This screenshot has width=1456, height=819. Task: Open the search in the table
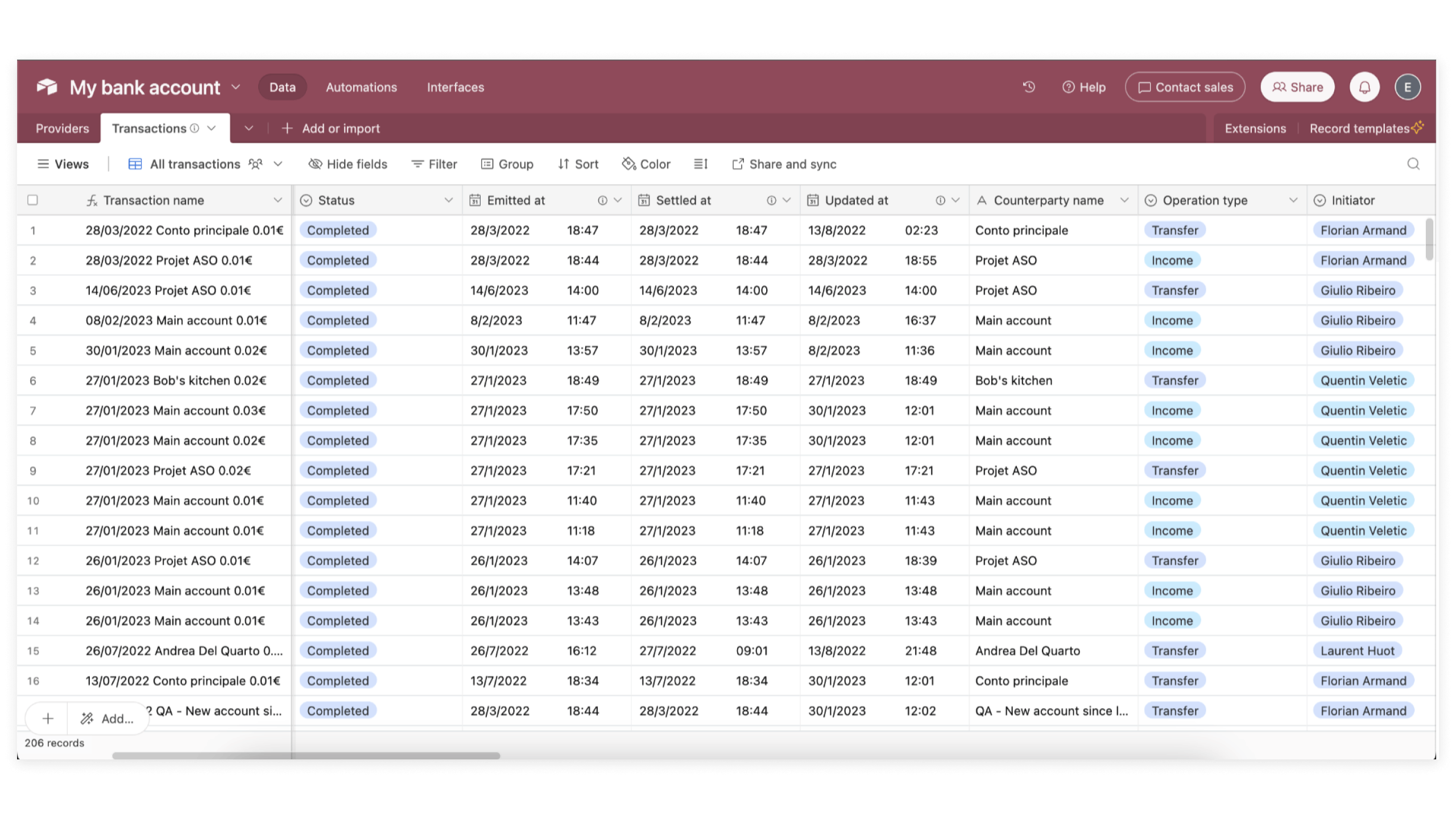1413,164
